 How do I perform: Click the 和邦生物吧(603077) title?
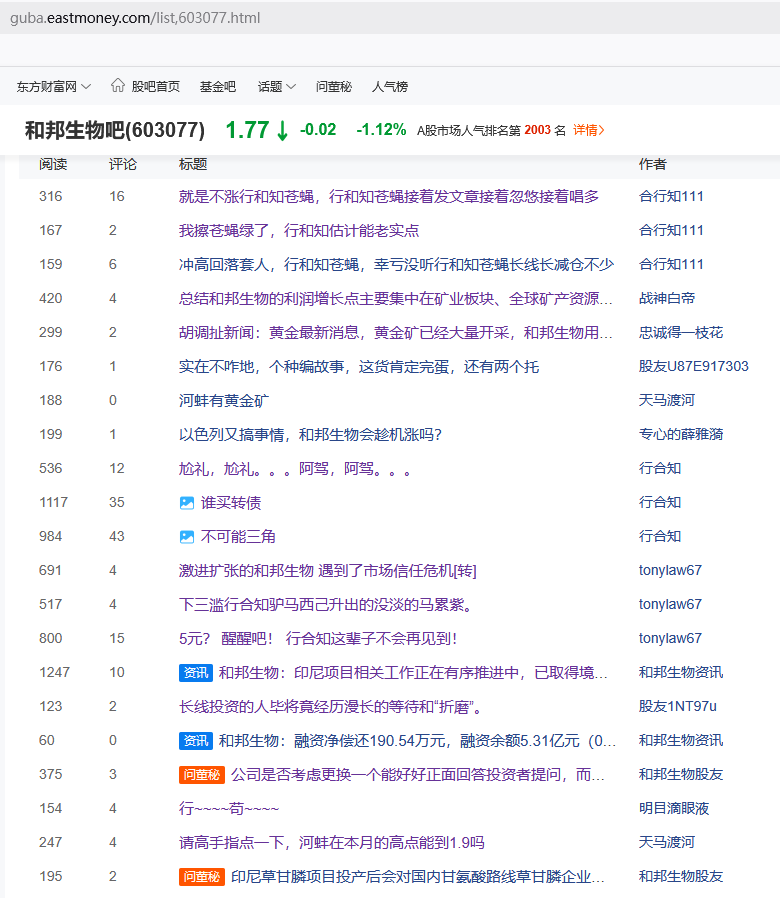click(x=115, y=130)
